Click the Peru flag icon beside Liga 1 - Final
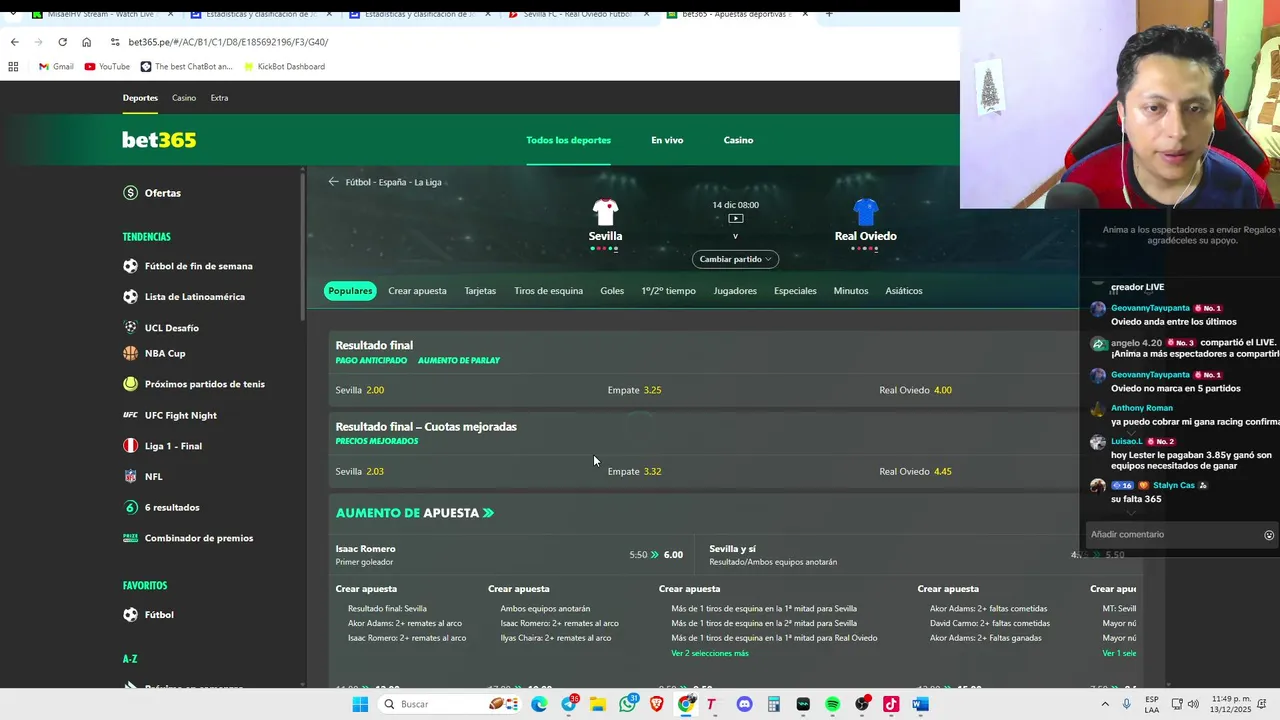1280x720 pixels. click(130, 446)
